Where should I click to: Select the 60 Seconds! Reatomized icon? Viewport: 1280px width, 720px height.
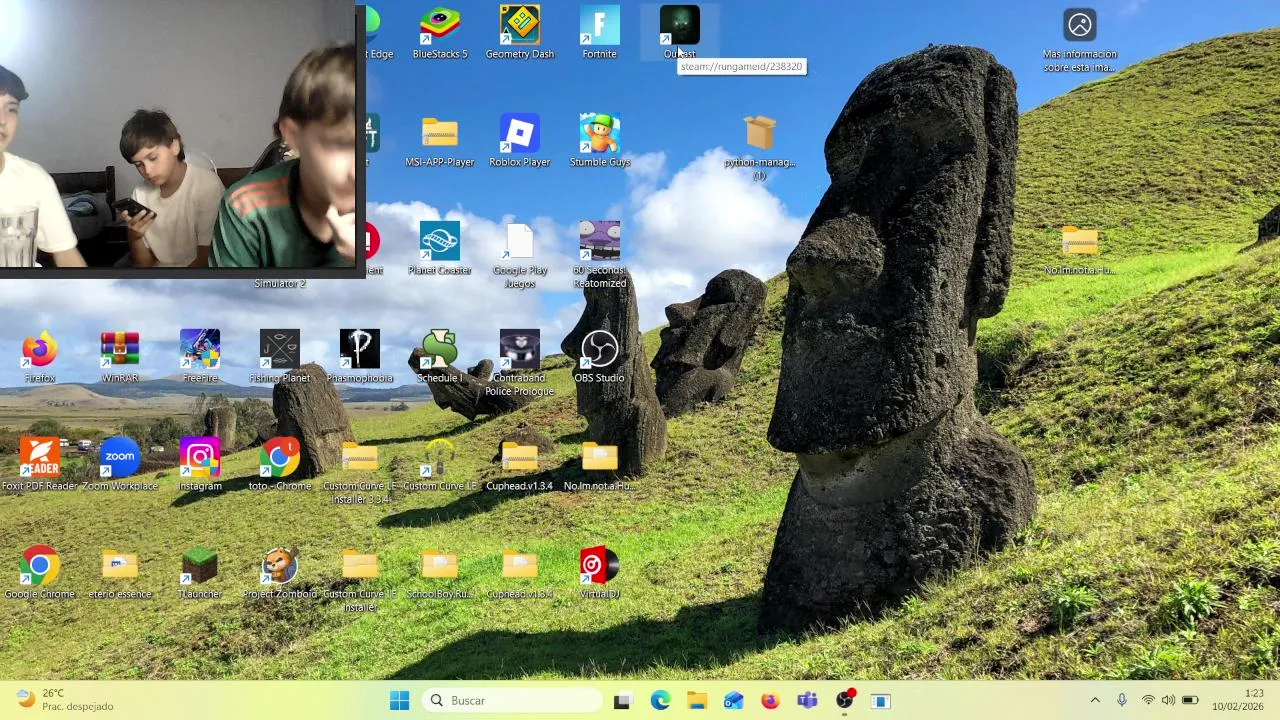600,256
